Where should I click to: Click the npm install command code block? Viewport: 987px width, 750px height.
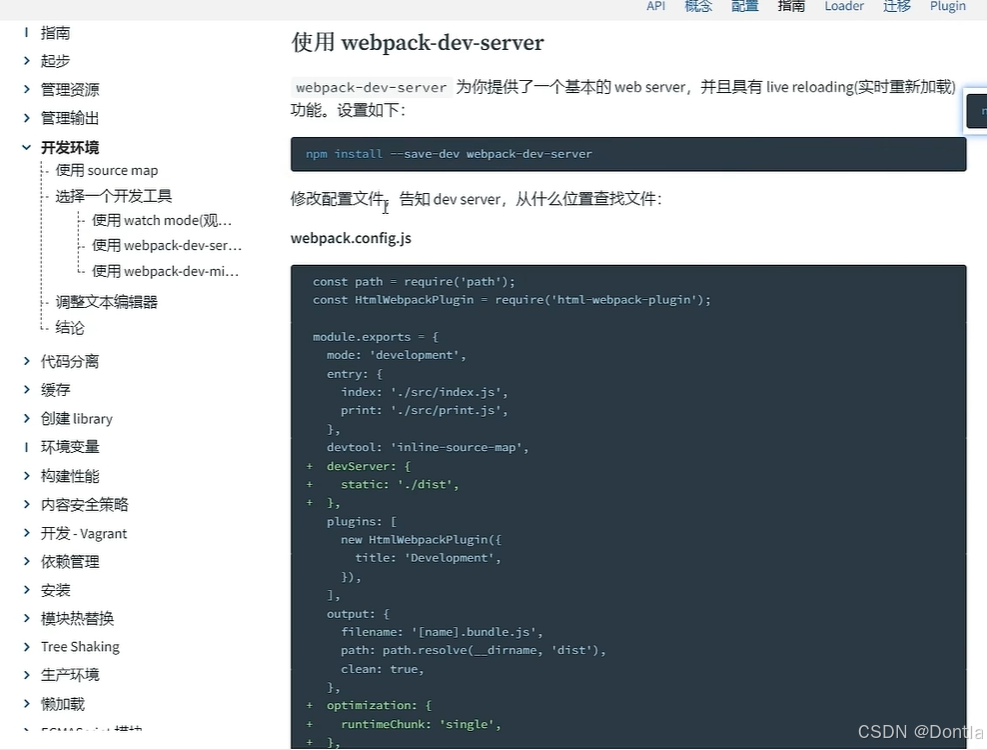click(x=628, y=154)
